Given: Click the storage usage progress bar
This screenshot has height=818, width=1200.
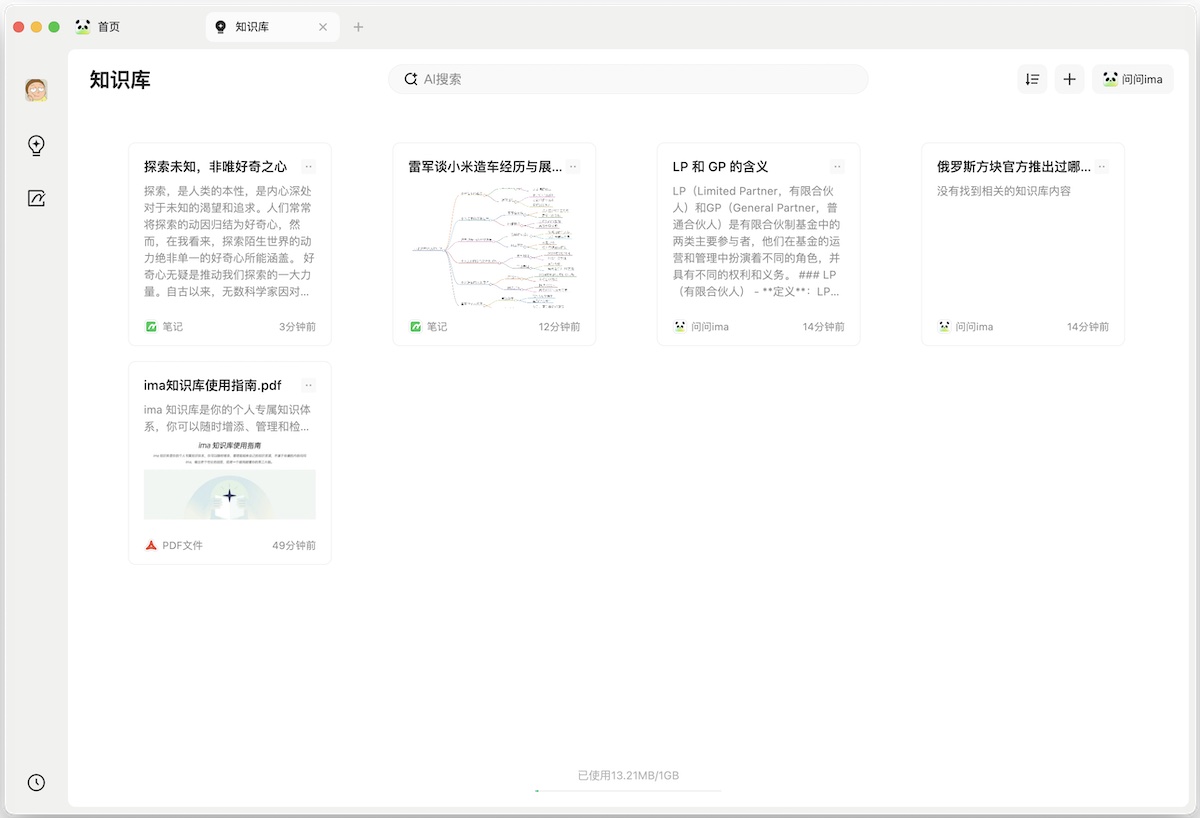Looking at the screenshot, I should click(x=628, y=790).
